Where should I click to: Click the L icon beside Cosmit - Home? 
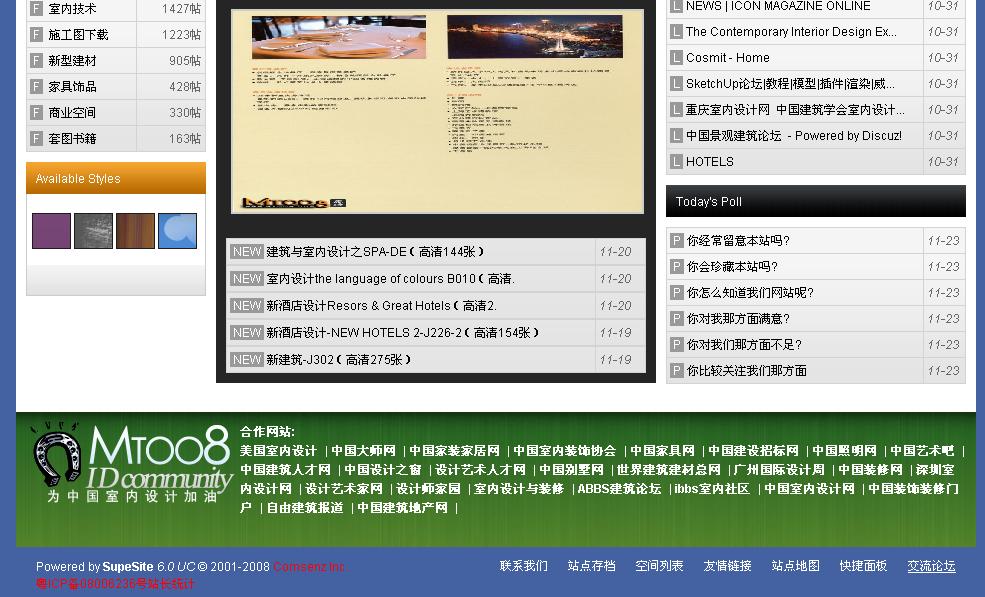point(676,58)
